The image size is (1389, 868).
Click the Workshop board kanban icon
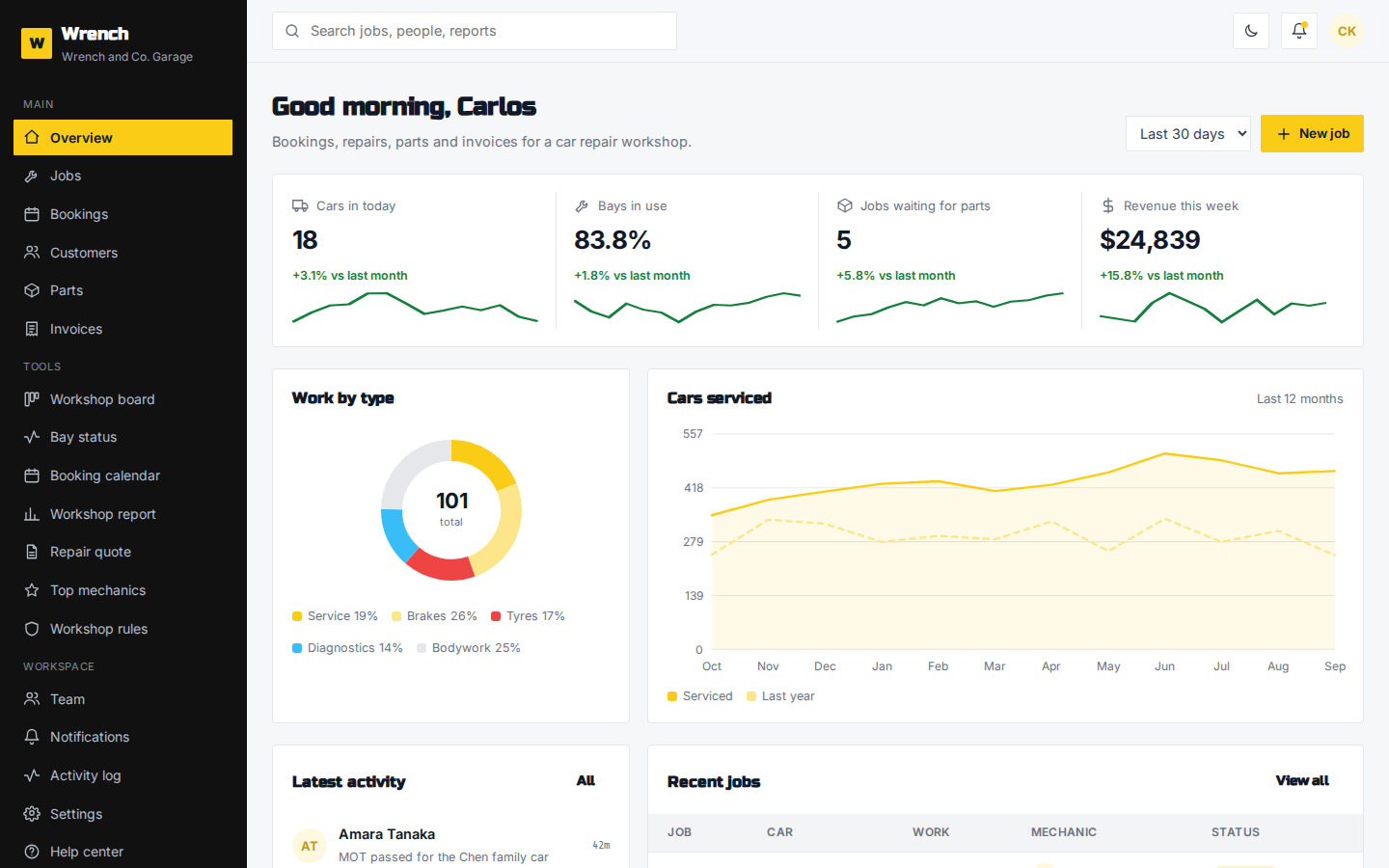click(32, 399)
